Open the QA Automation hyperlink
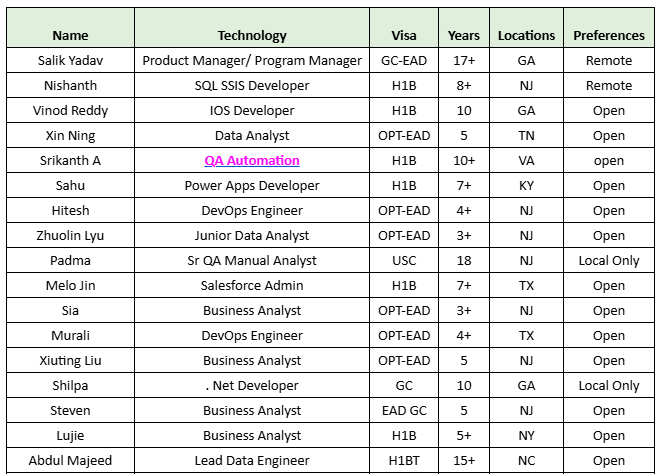This screenshot has height=474, width=669. [252, 160]
